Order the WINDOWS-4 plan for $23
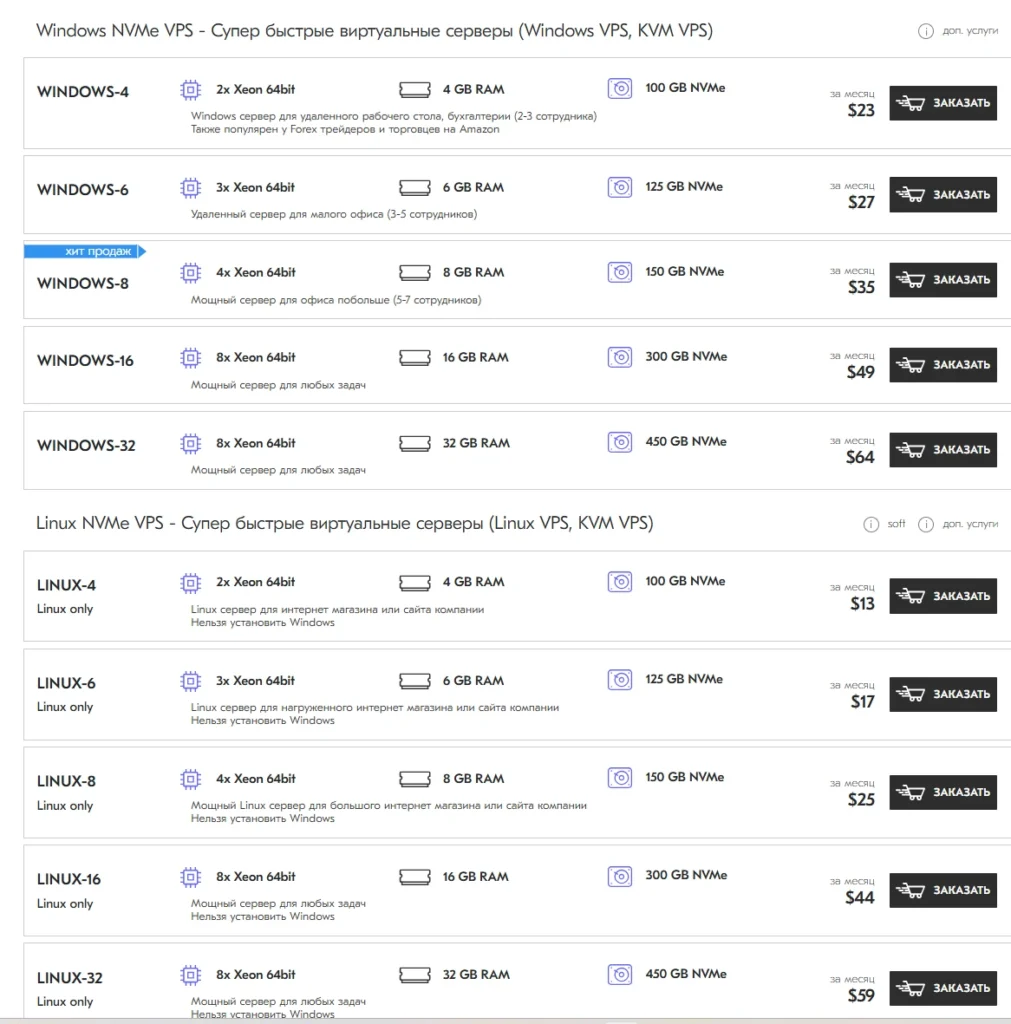Viewport: 1011px width, 1024px height. [x=942, y=103]
